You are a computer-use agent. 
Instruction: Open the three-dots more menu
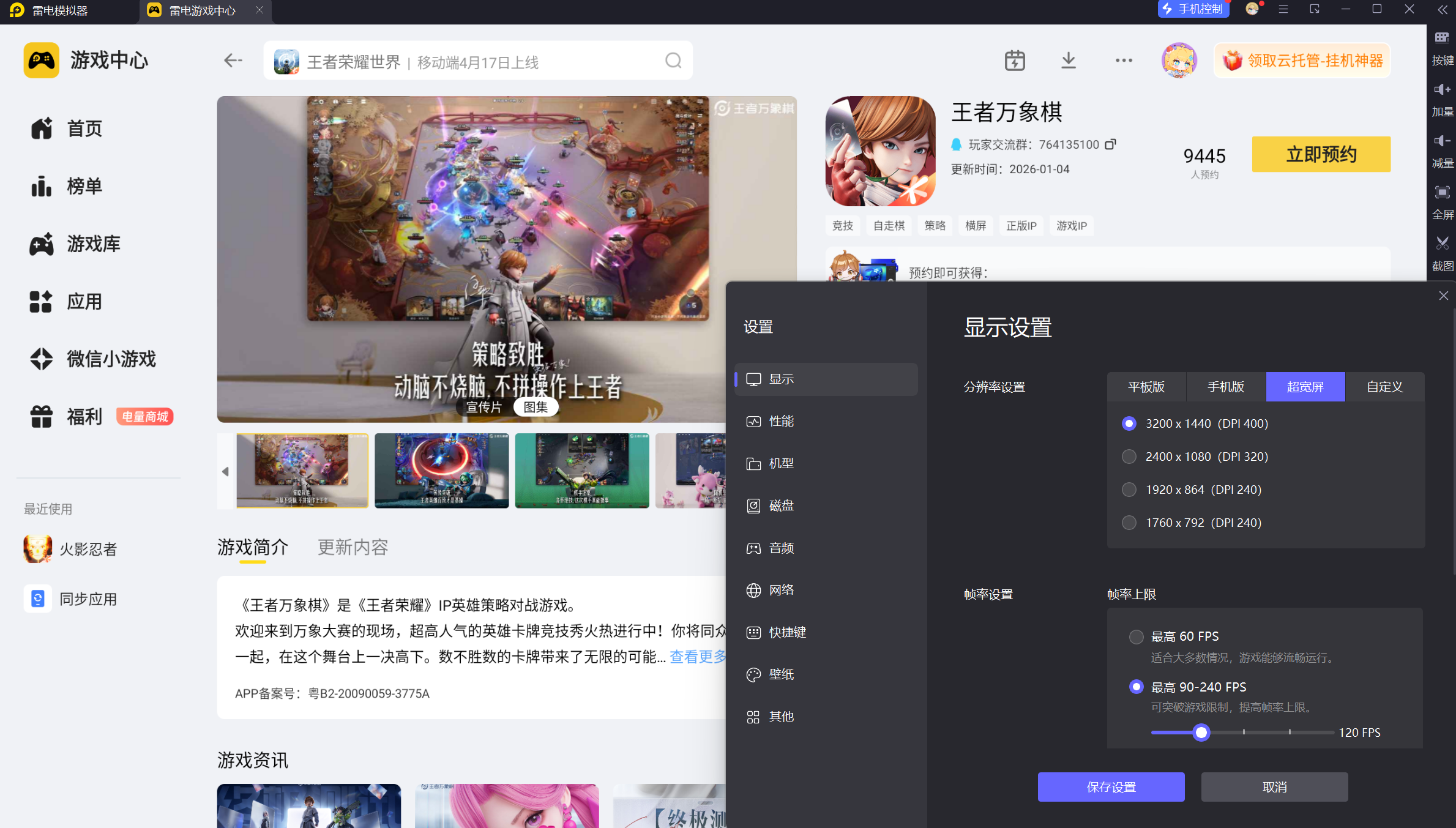[1124, 61]
